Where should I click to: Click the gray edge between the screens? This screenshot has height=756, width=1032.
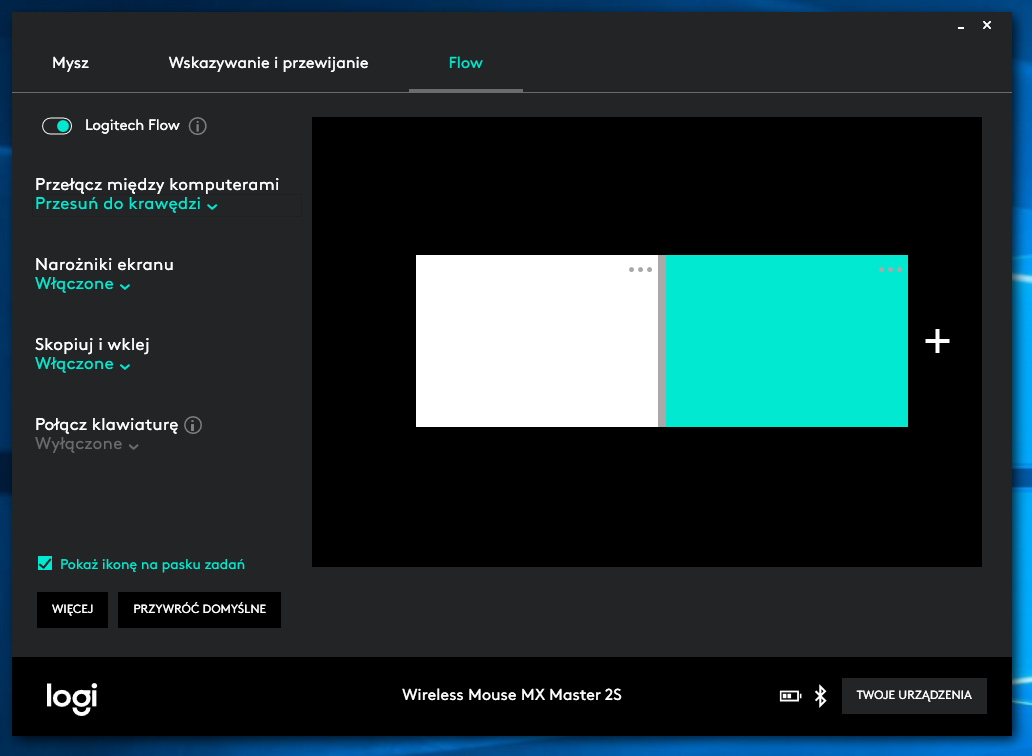662,341
